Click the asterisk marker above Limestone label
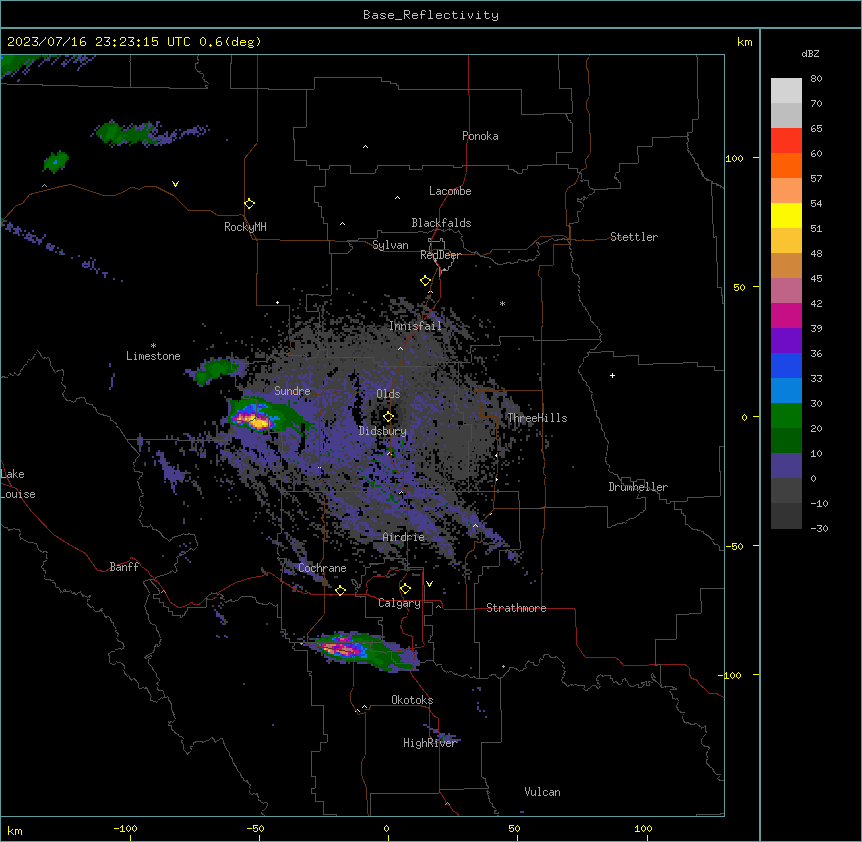 [153, 346]
